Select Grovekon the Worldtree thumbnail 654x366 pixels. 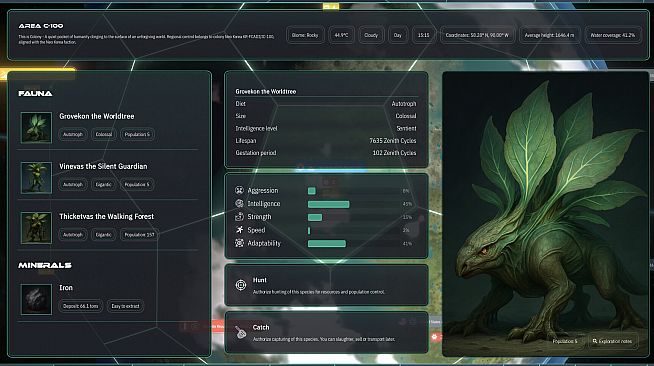point(36,128)
